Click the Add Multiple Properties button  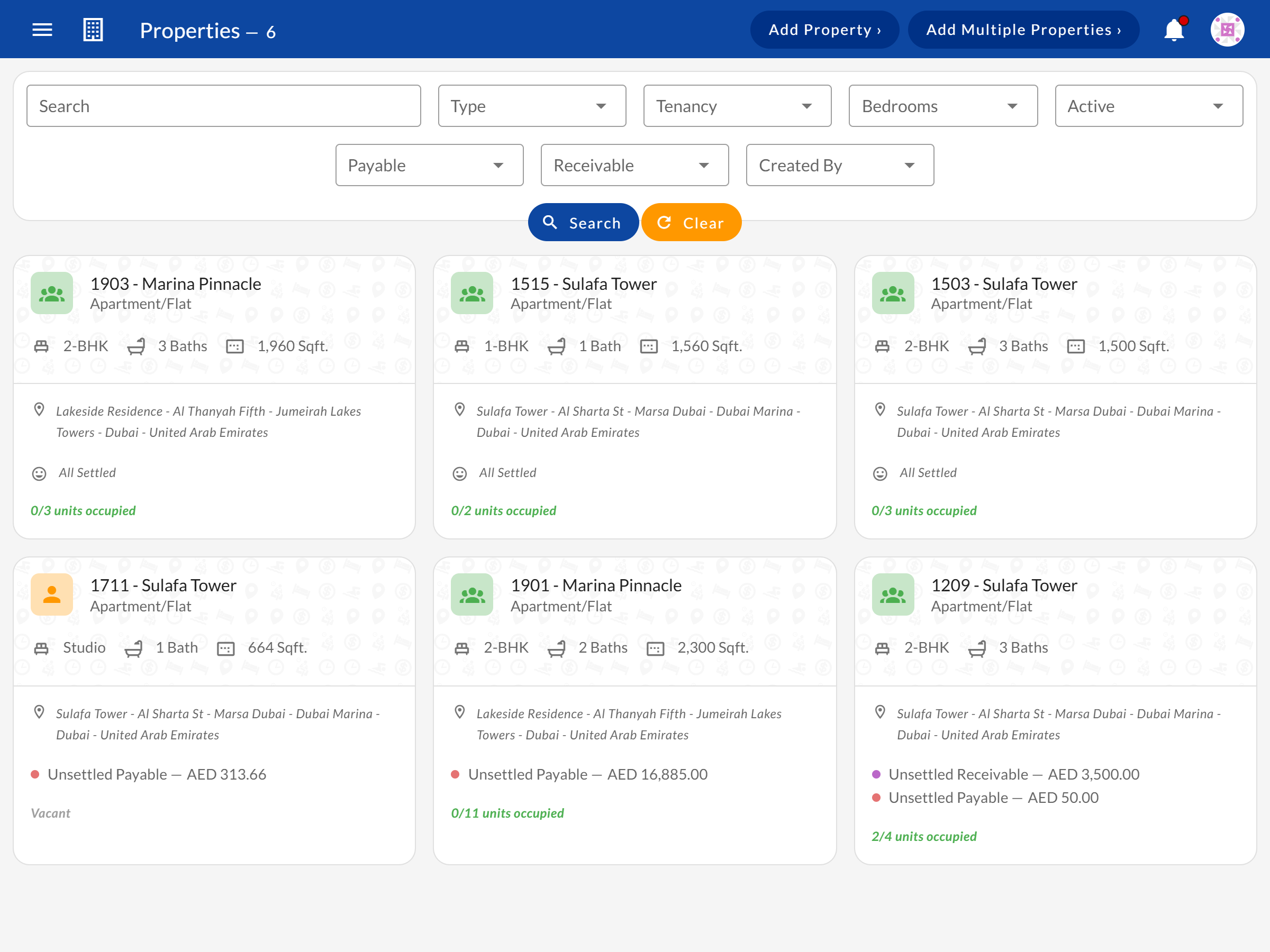coord(1023,29)
